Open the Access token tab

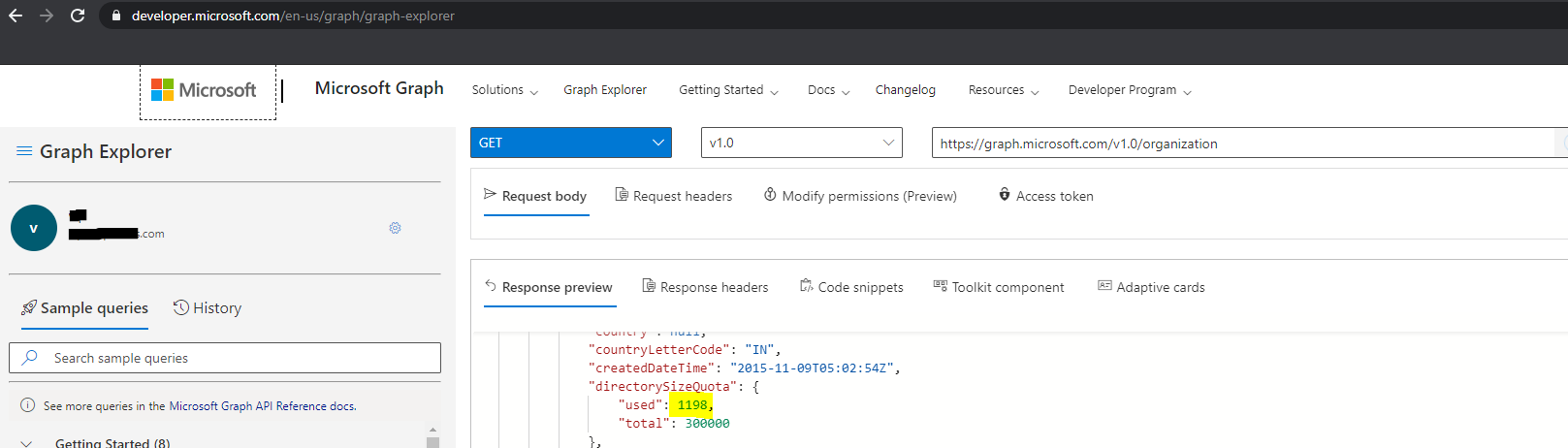1045,196
